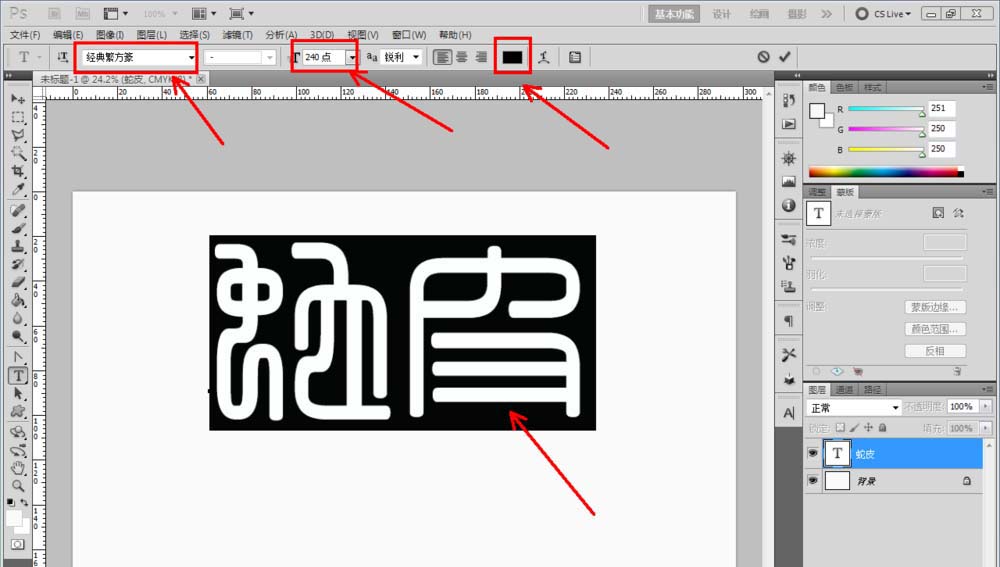Open the 图层(L) menu
Screen dimensions: 1000x567
click(x=151, y=35)
